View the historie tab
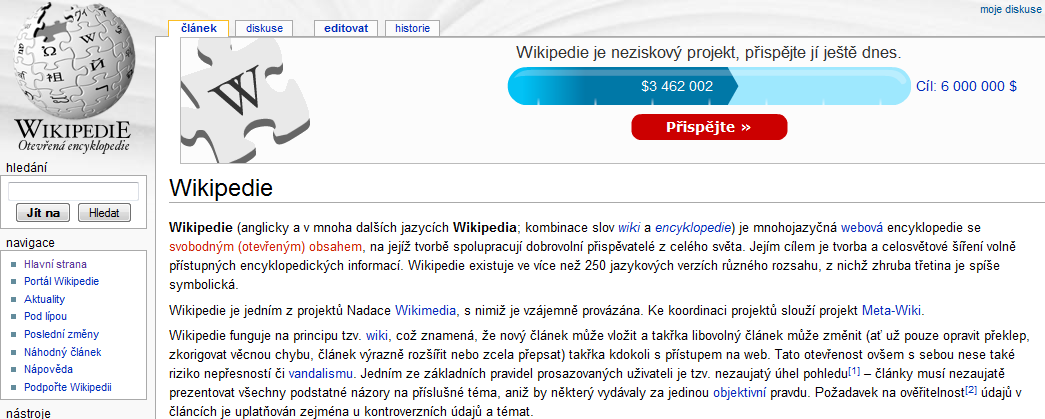 point(412,28)
